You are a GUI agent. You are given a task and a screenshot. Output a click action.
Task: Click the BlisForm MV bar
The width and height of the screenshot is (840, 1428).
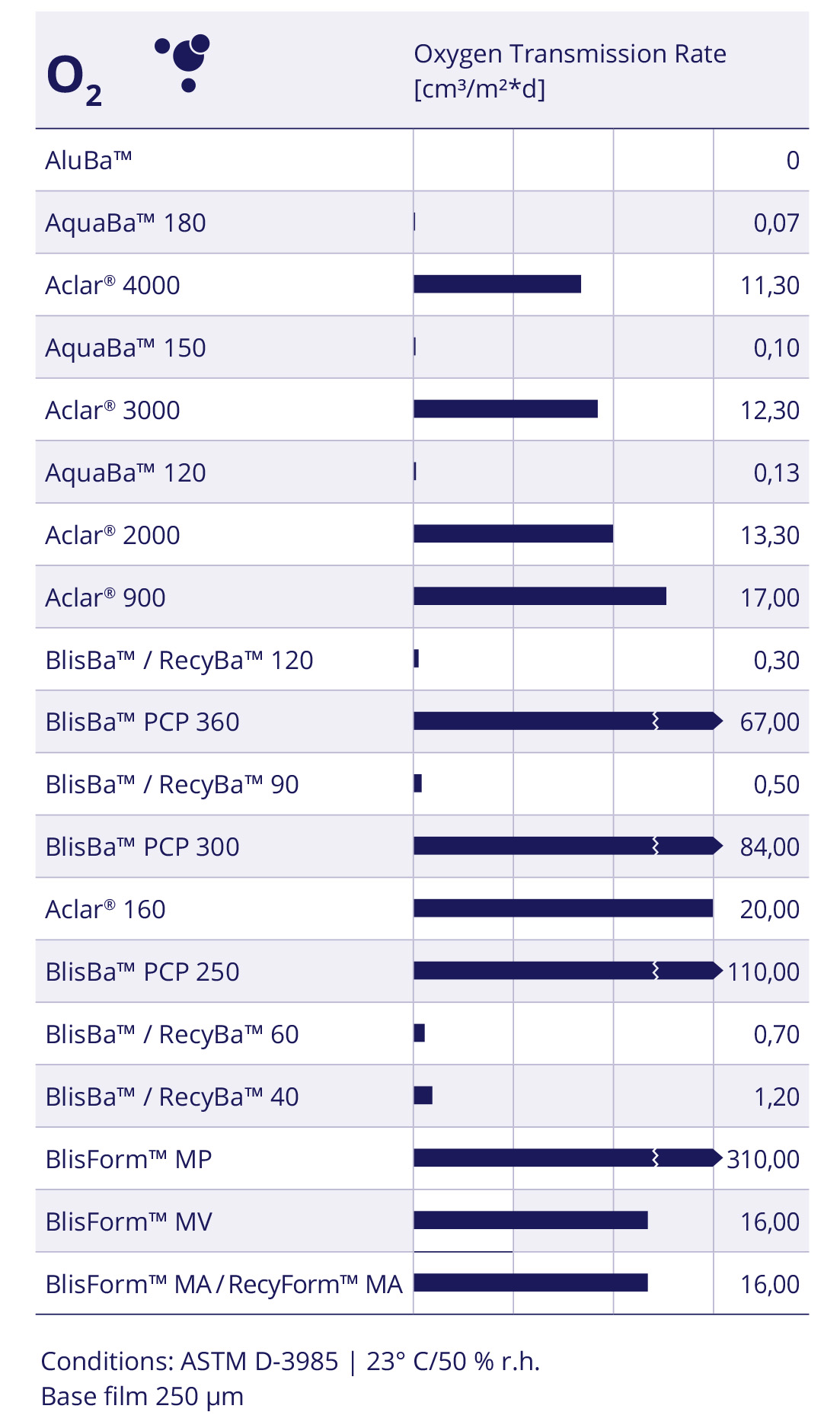[531, 1221]
